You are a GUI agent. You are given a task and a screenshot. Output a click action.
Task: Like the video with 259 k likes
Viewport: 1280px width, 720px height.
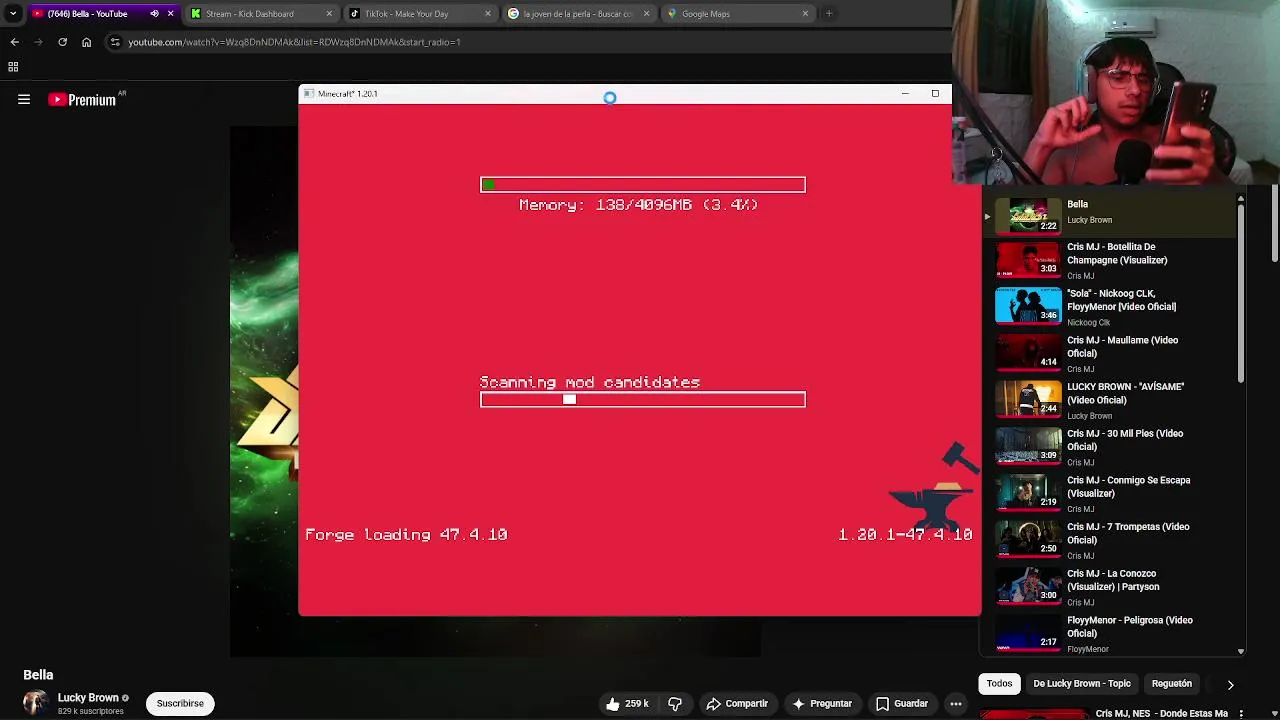click(x=626, y=704)
